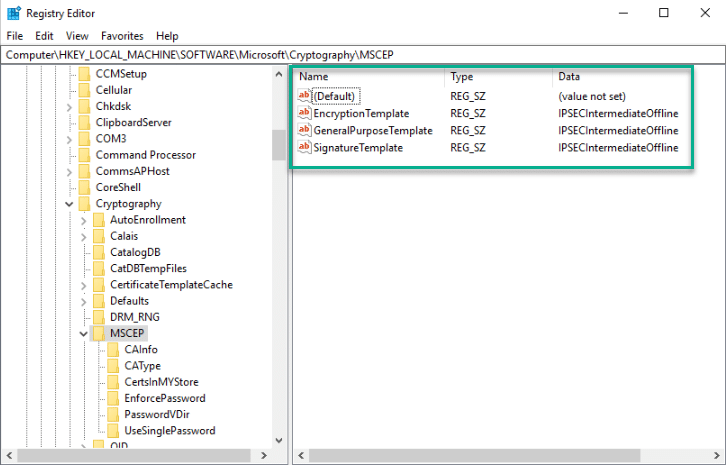This screenshot has width=726, height=465.
Task: Select the EnforcePassword key
Action: 165,398
